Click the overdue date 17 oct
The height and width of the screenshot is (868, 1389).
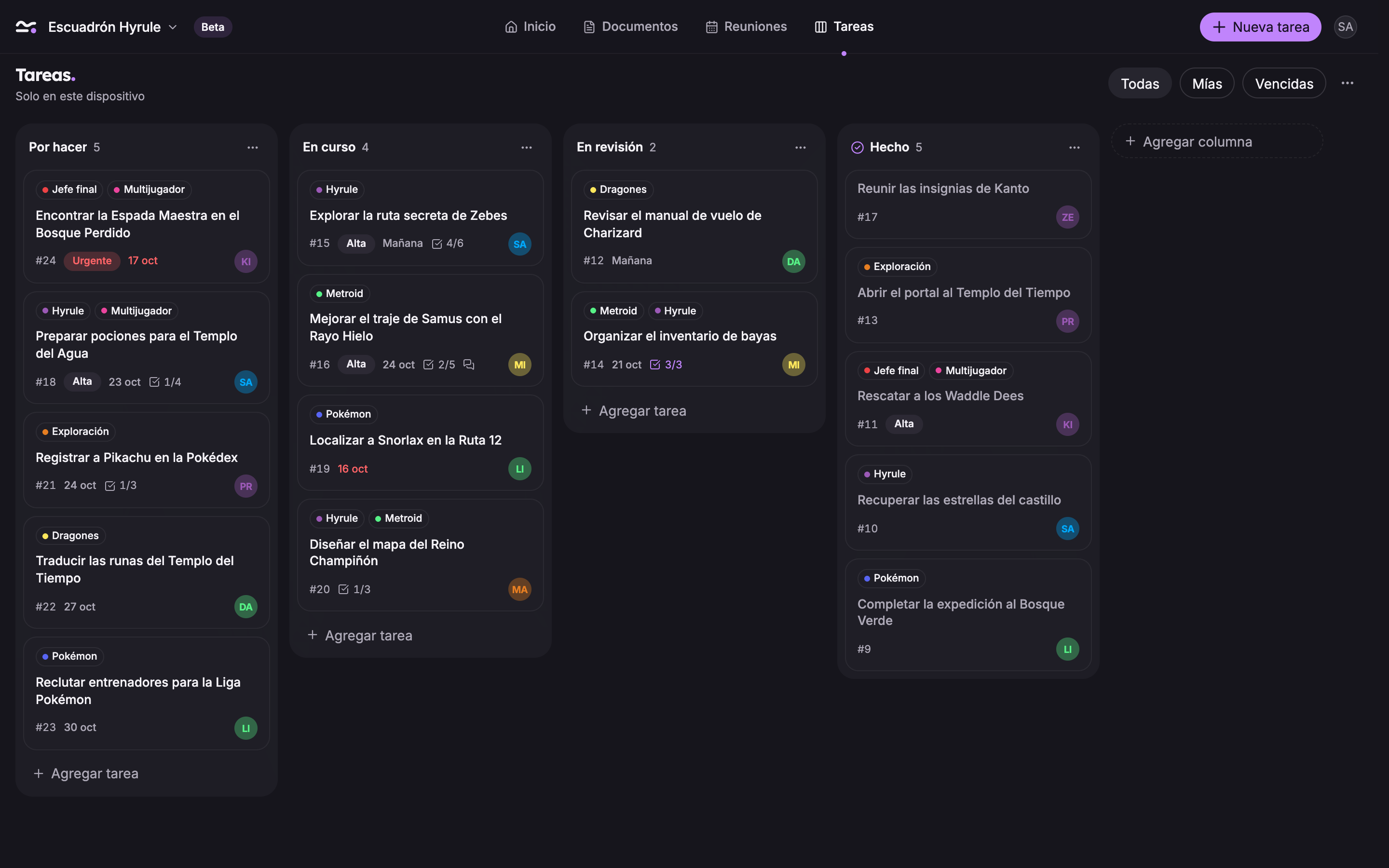click(x=142, y=260)
